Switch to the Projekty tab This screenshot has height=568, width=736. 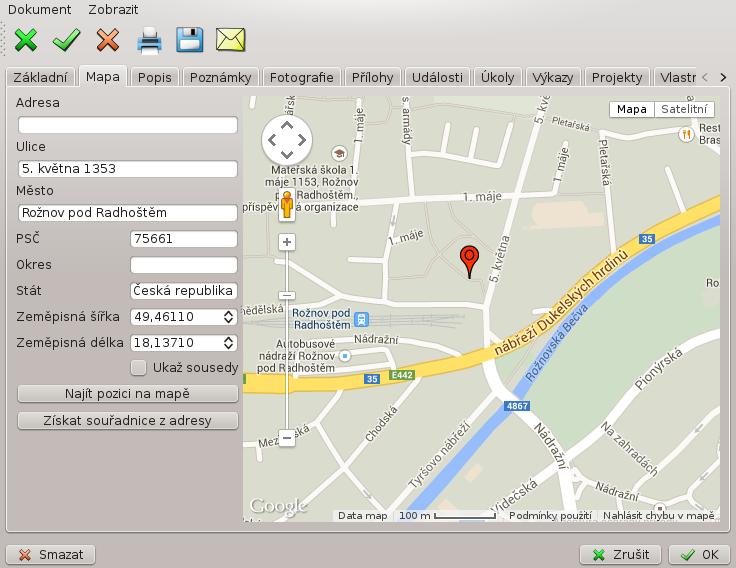click(617, 77)
